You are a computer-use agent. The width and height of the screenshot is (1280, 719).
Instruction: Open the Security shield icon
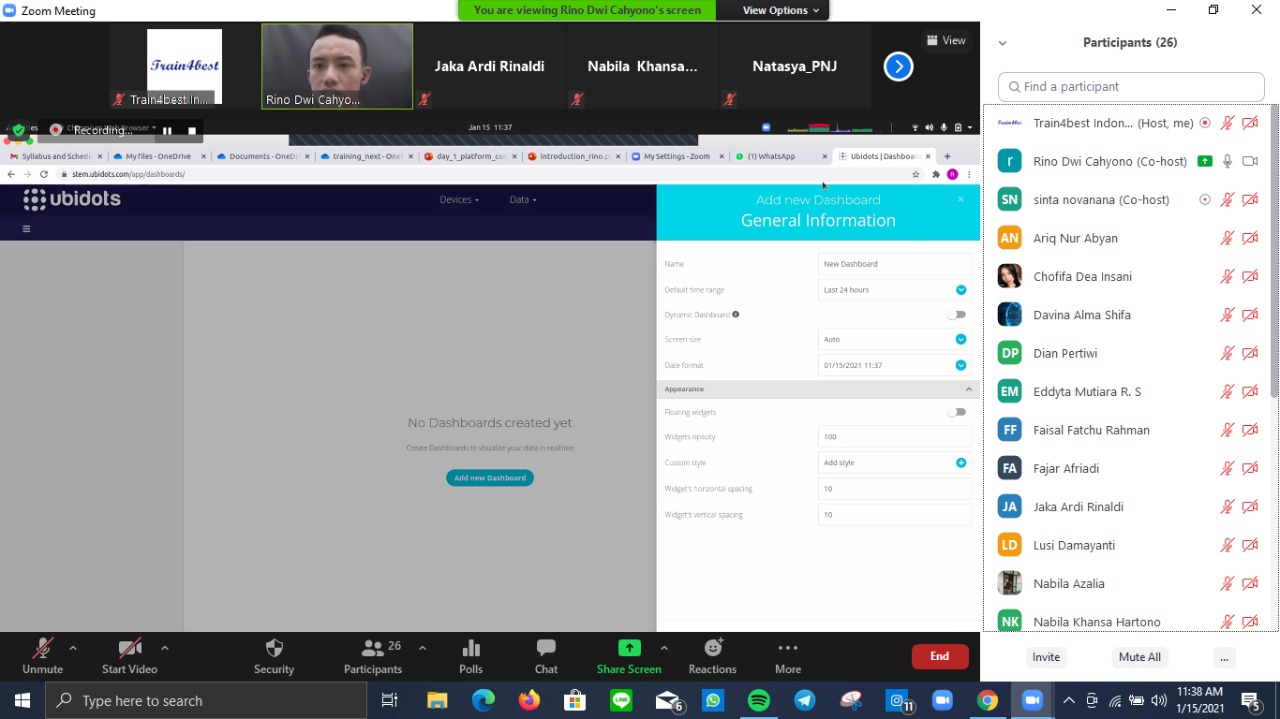coord(274,649)
